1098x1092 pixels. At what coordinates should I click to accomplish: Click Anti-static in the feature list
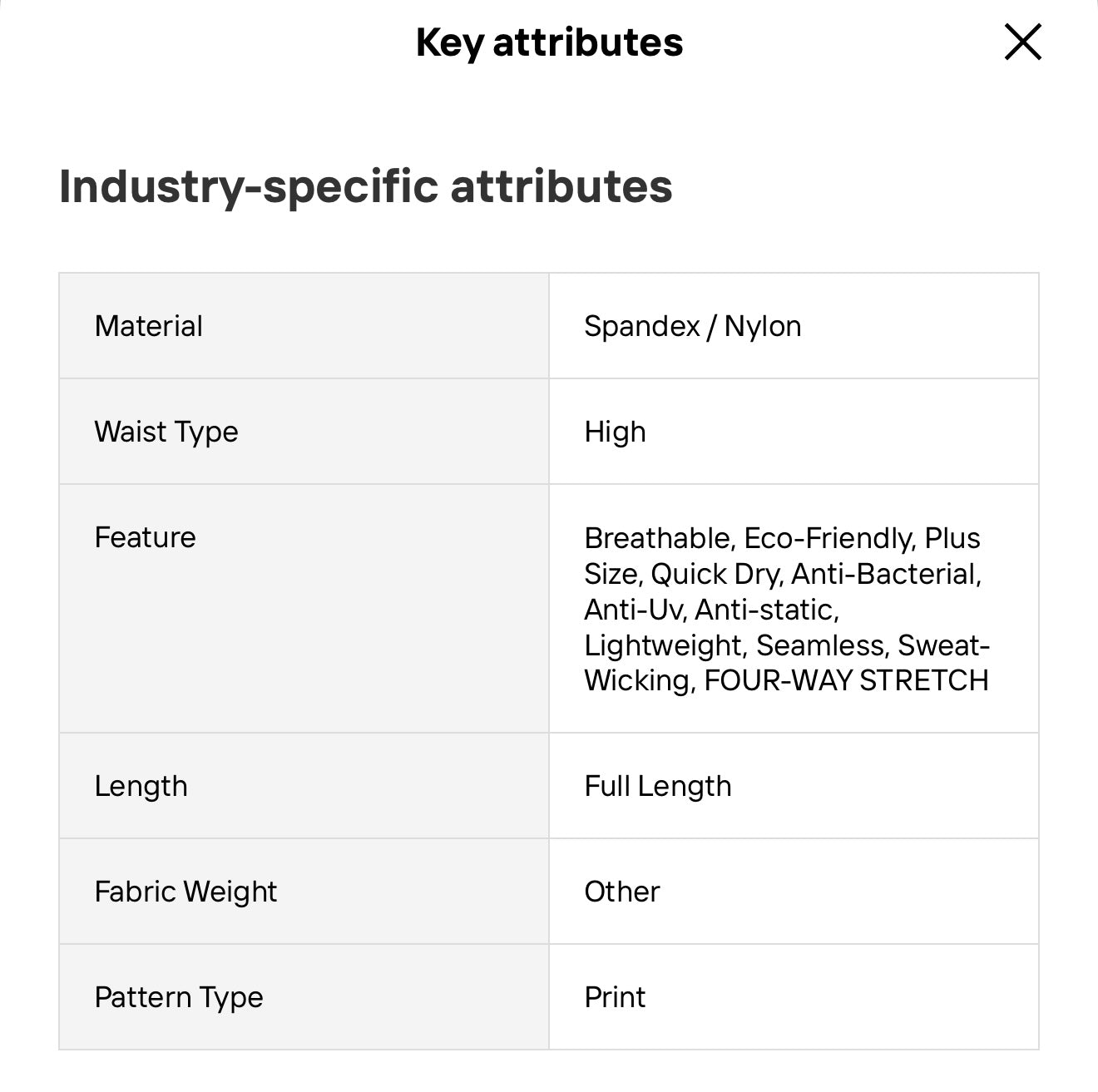765,610
